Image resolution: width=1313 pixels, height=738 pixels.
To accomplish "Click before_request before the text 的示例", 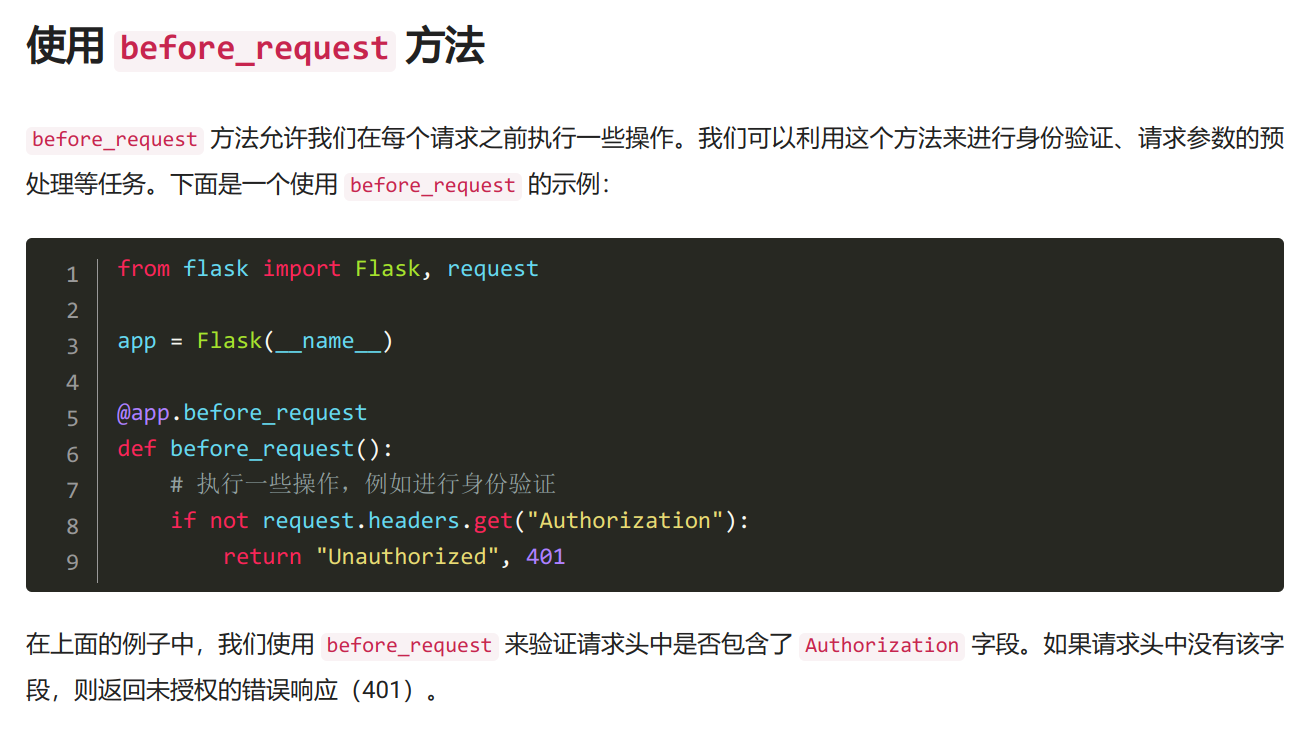I will pos(432,185).
